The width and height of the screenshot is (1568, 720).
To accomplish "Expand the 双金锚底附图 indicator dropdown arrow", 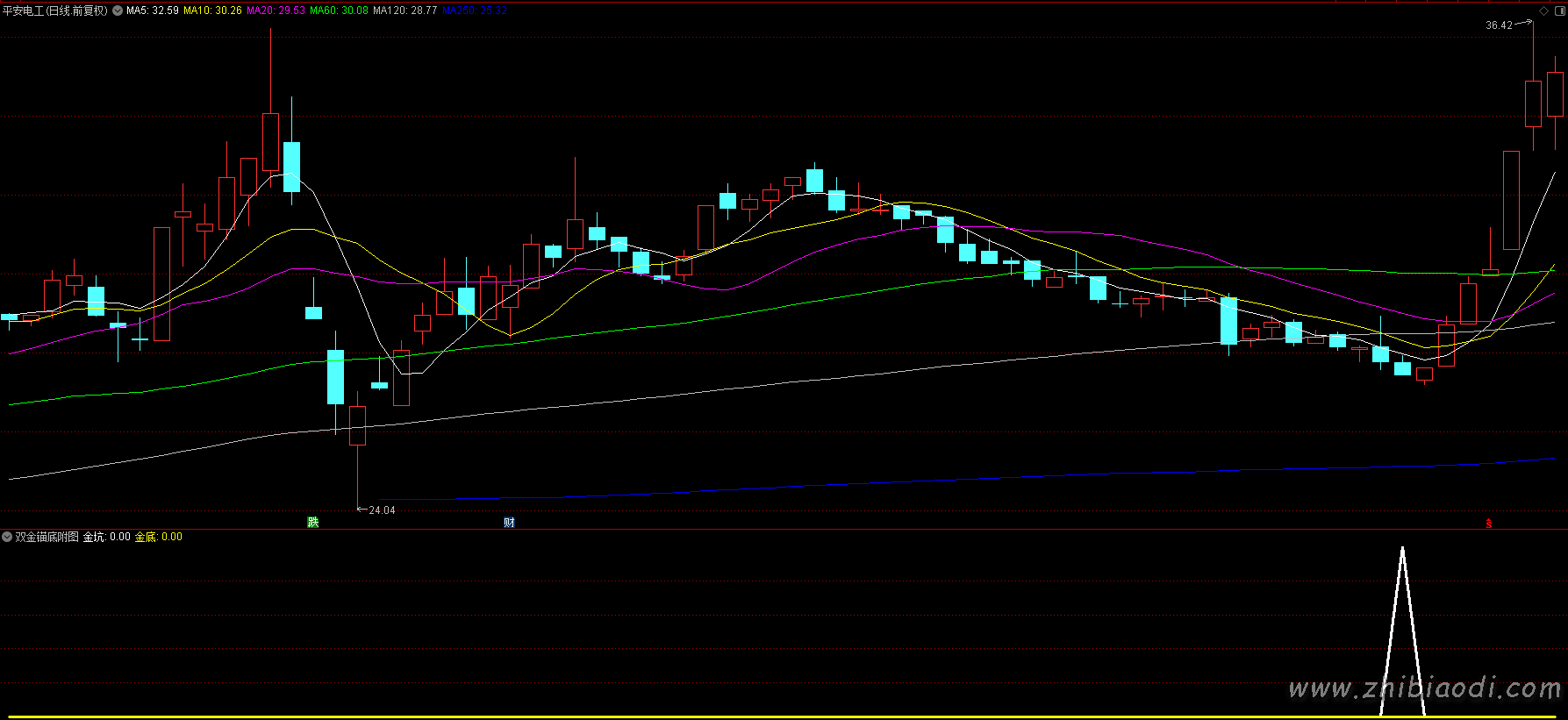I will click(7, 537).
